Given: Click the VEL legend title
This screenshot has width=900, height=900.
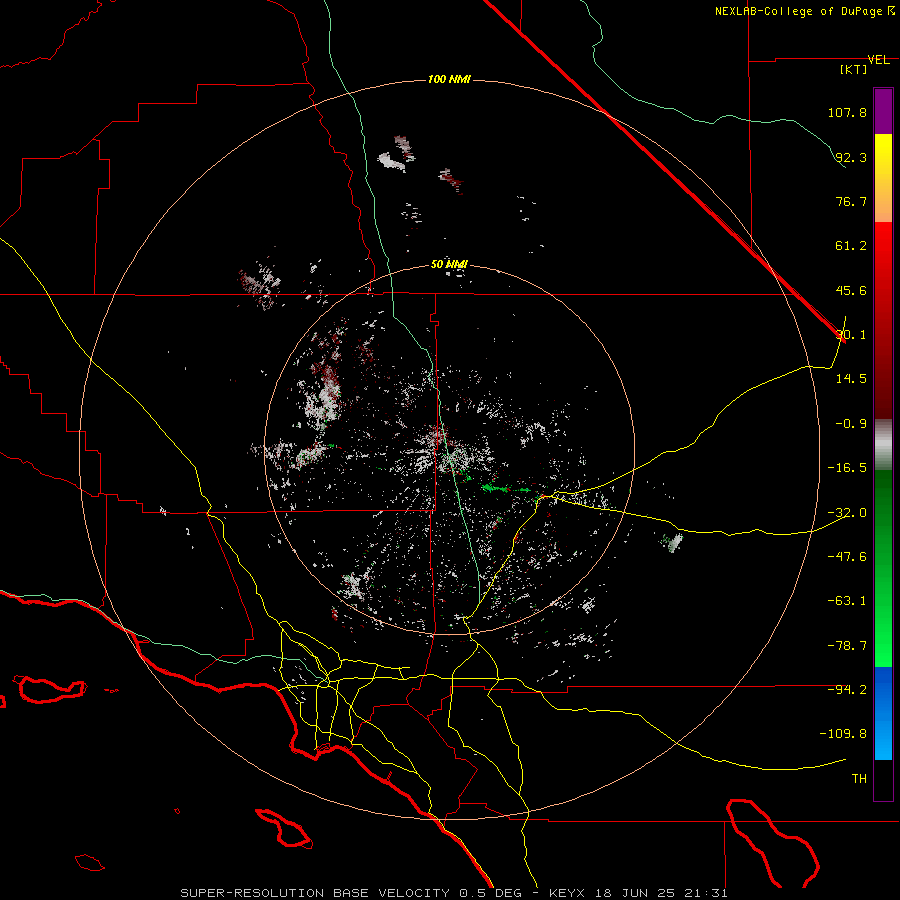Looking at the screenshot, I should tap(878, 60).
